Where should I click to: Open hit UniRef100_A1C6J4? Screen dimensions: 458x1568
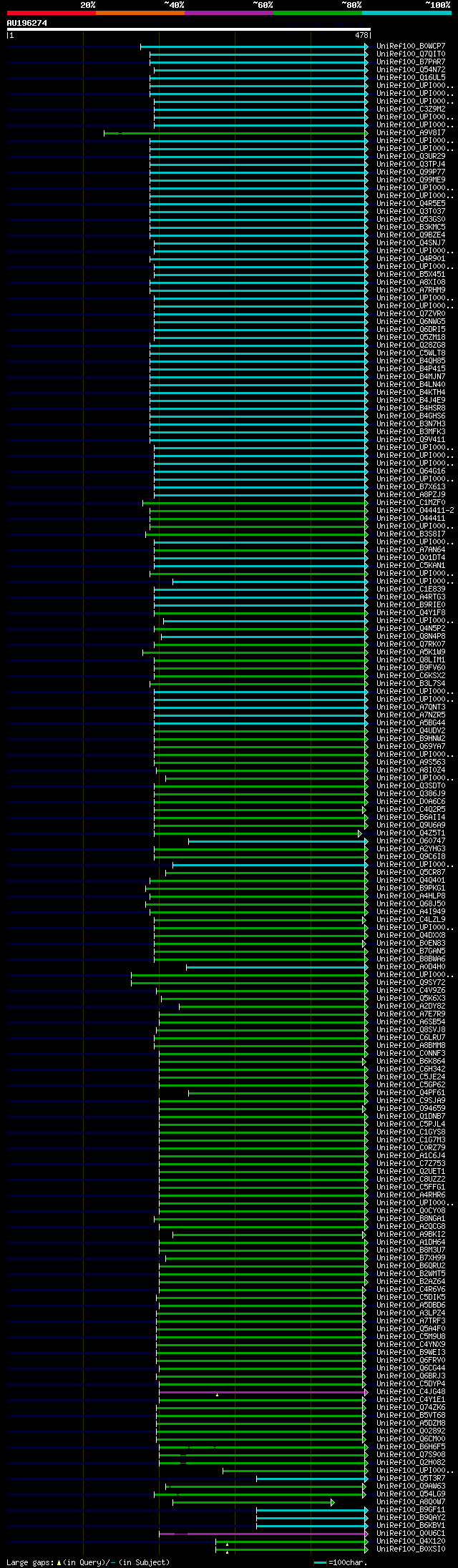tap(411, 1156)
